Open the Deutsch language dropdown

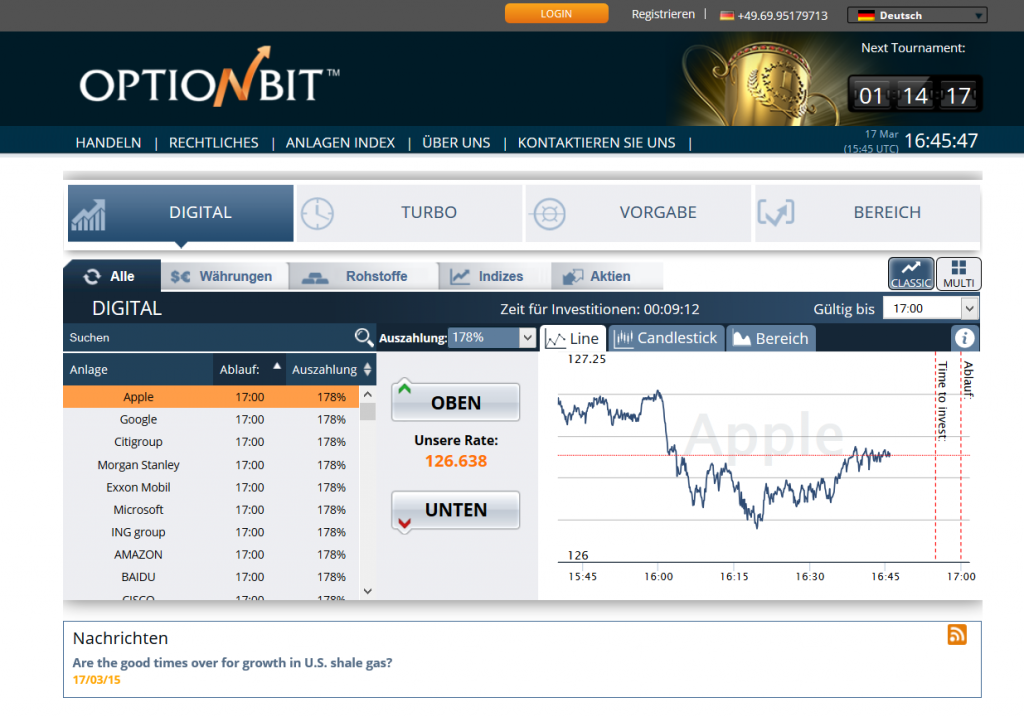coord(917,15)
